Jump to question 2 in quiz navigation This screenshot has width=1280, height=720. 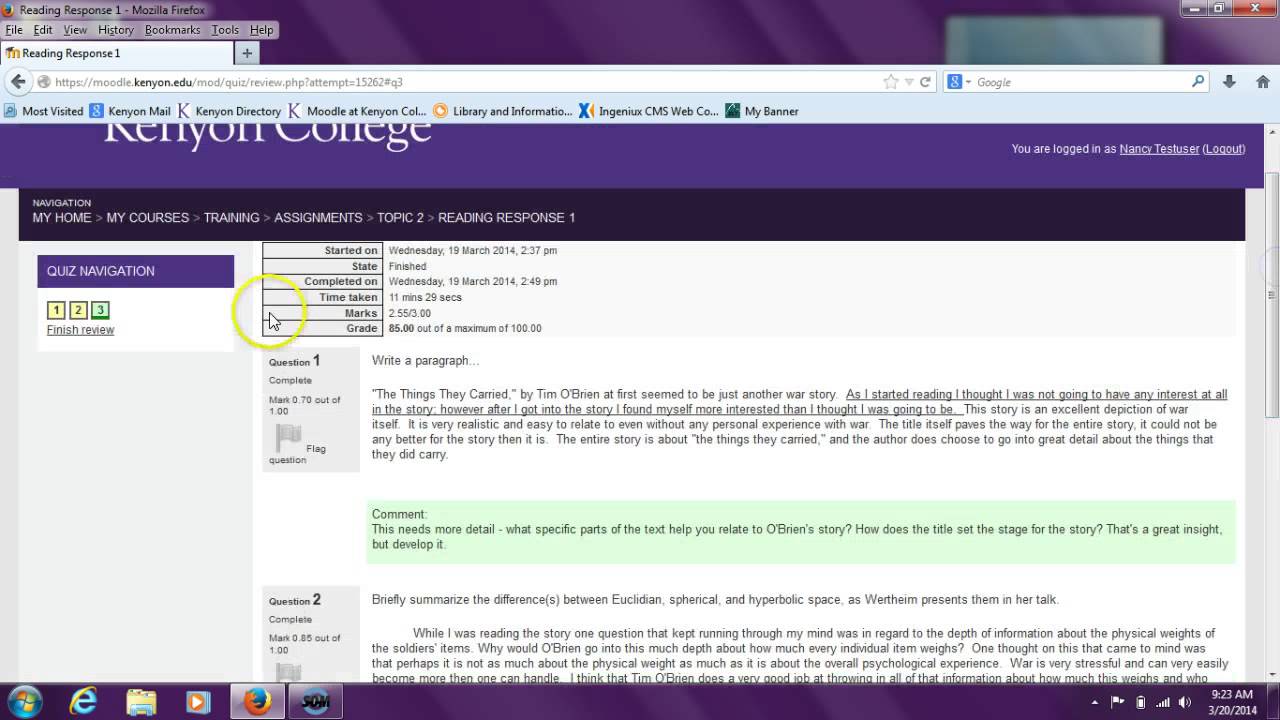click(78, 310)
